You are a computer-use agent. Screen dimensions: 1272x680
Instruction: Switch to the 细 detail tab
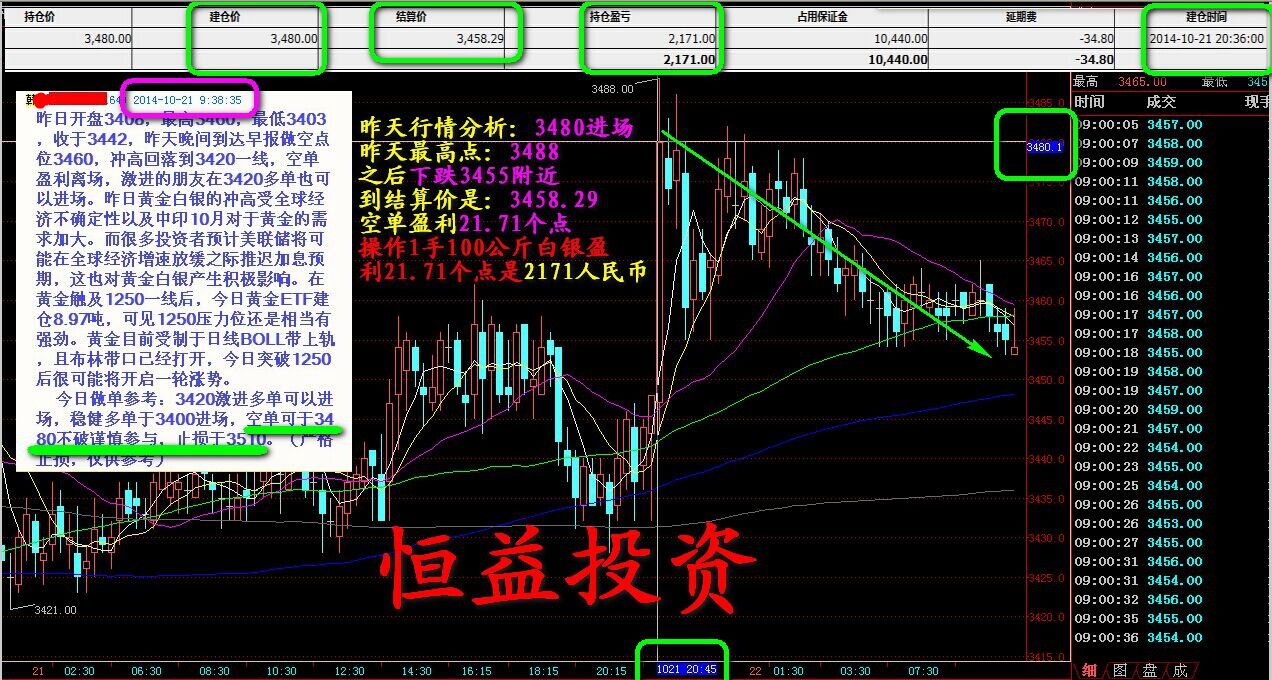point(1089,670)
